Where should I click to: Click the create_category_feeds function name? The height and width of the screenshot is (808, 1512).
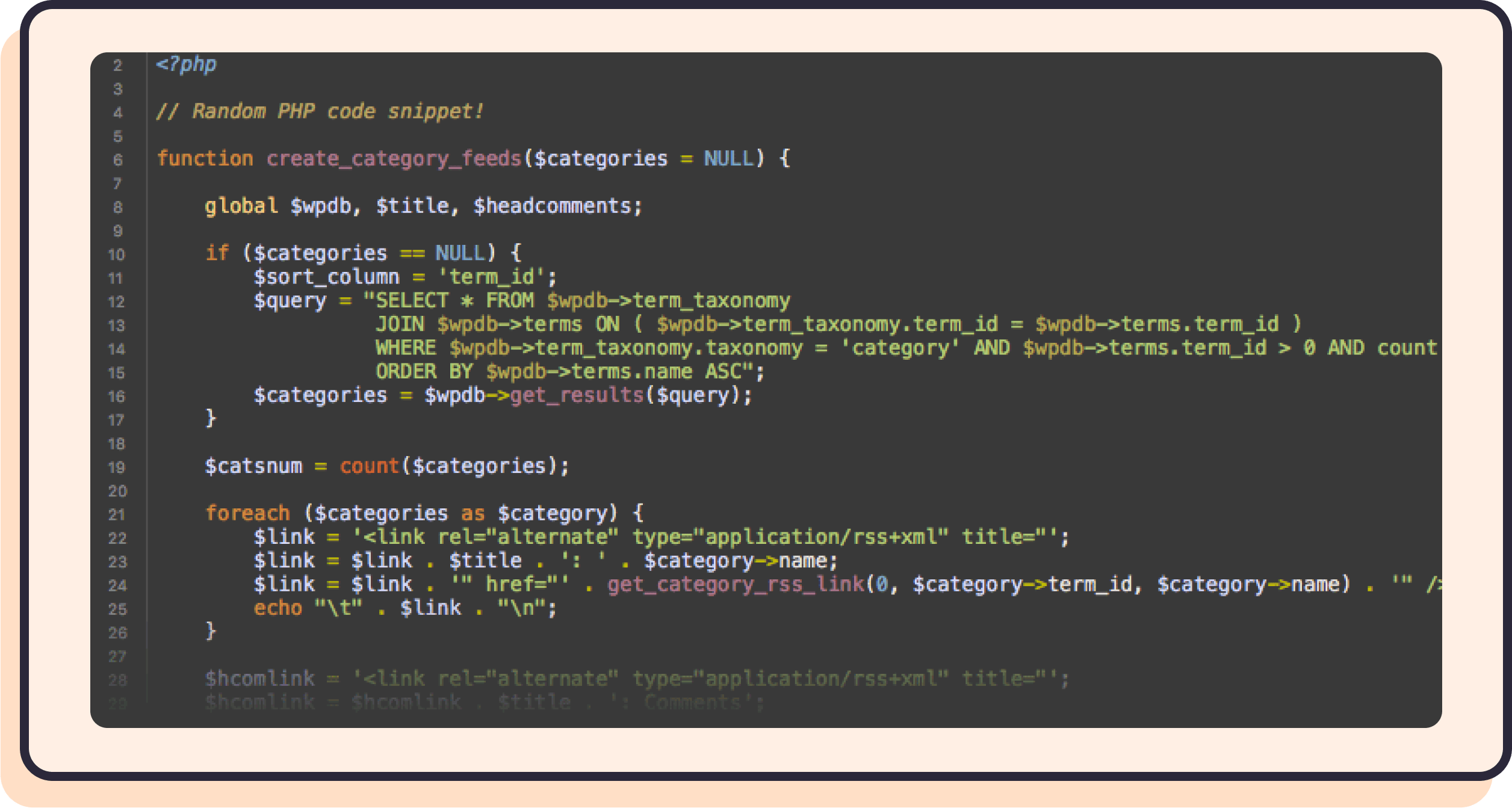394,159
